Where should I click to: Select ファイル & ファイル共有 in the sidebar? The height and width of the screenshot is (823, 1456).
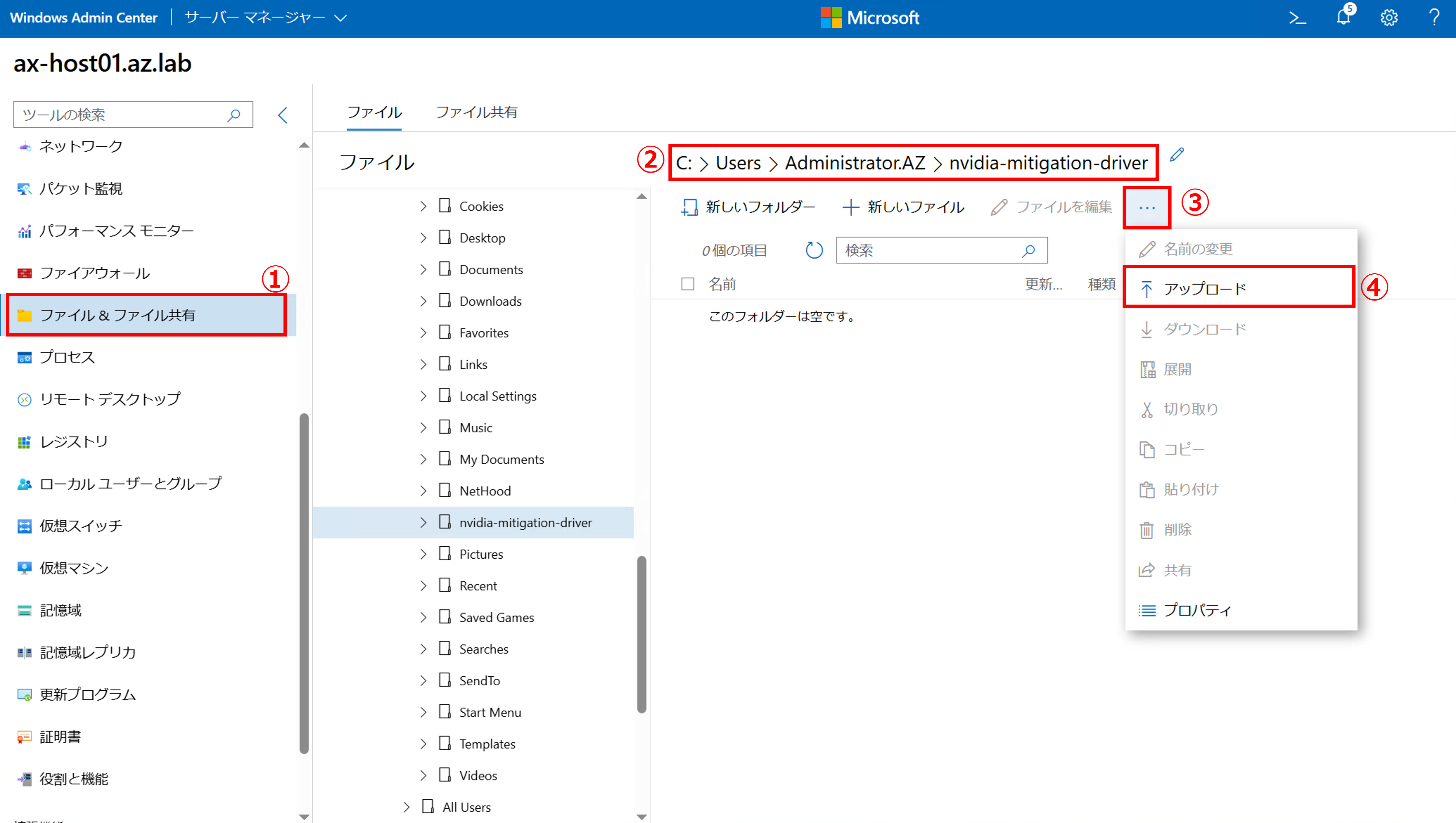(148, 316)
